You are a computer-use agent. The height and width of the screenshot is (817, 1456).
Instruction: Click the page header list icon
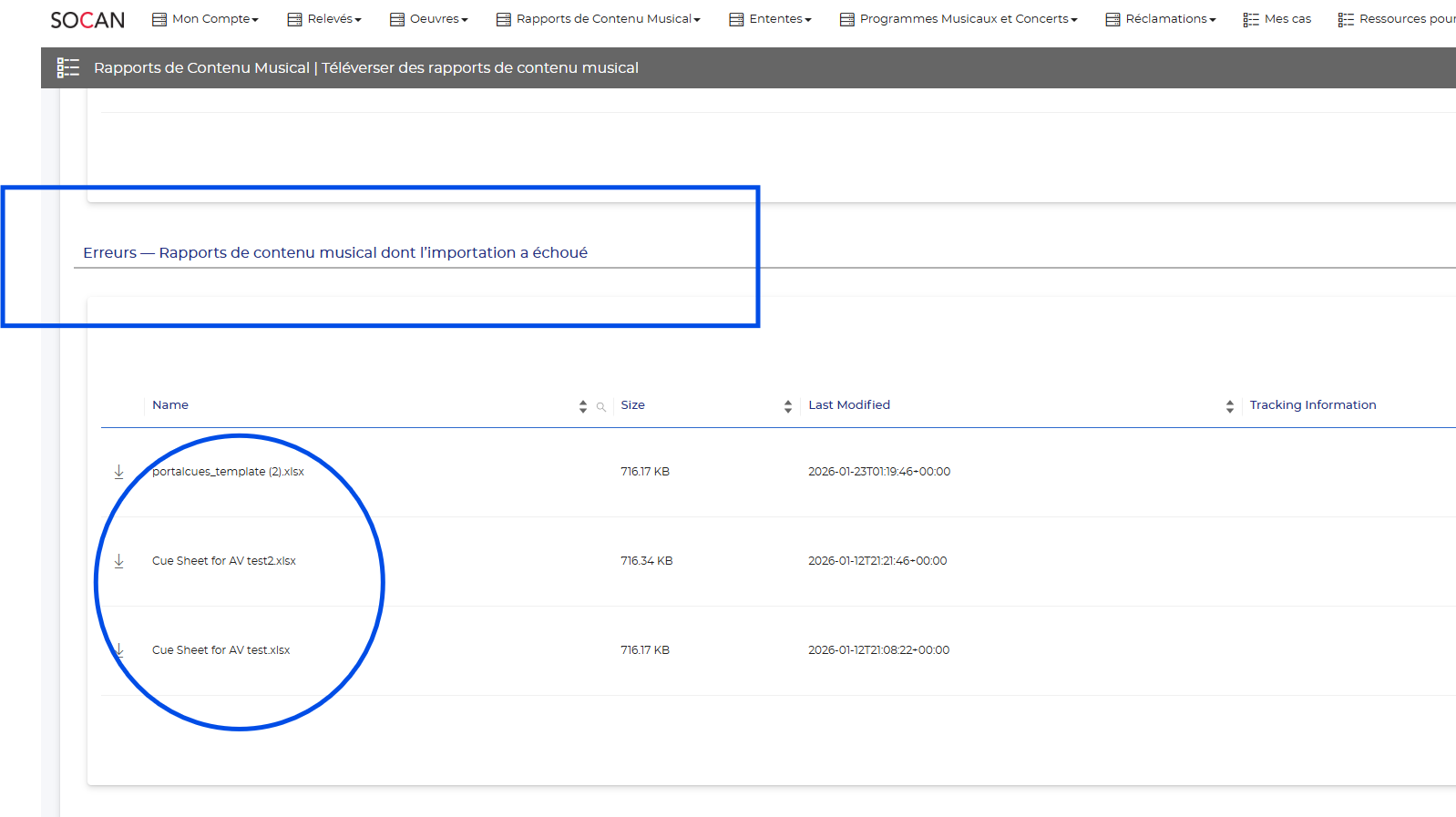68,68
